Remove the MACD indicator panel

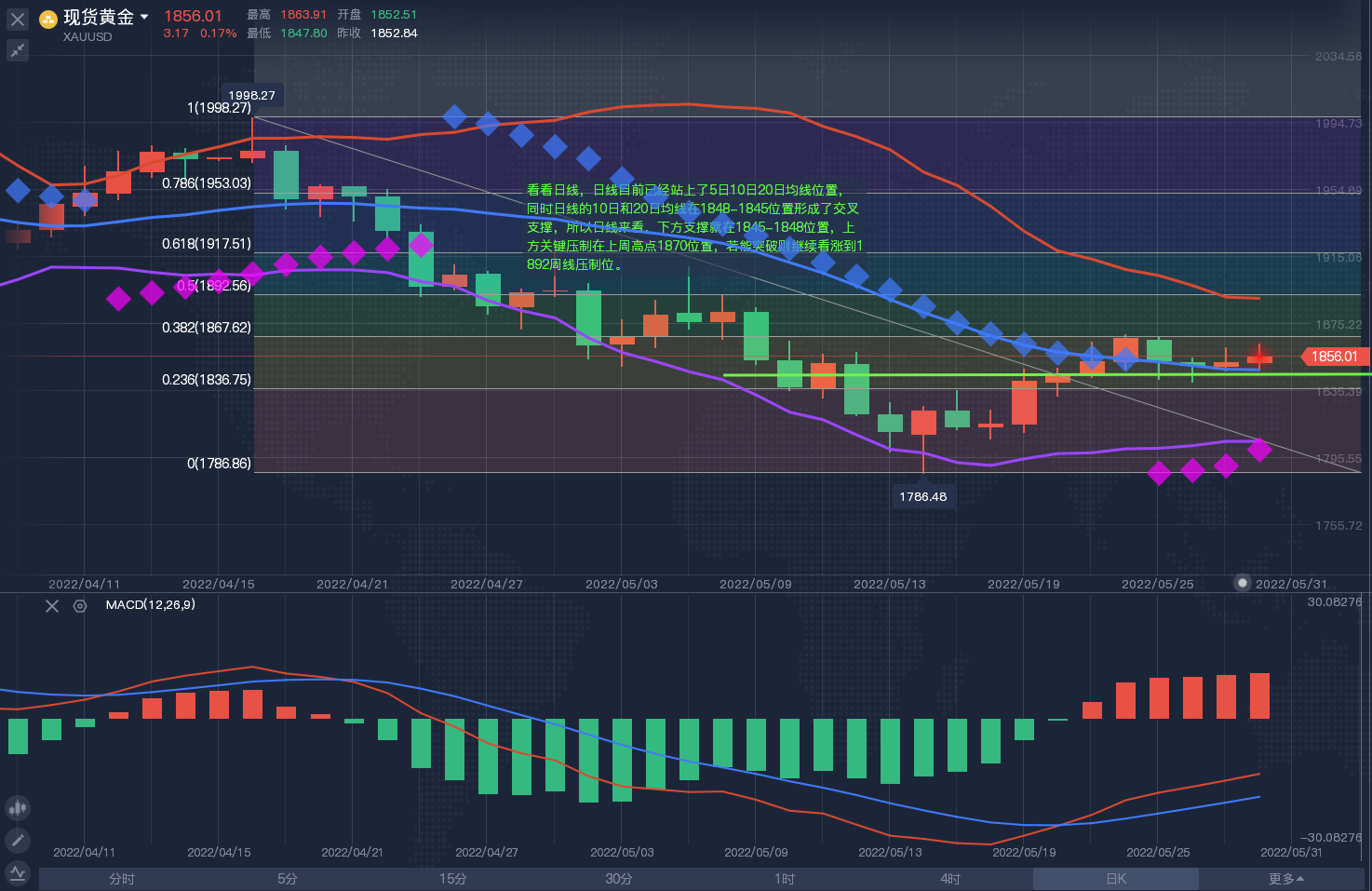(52, 606)
